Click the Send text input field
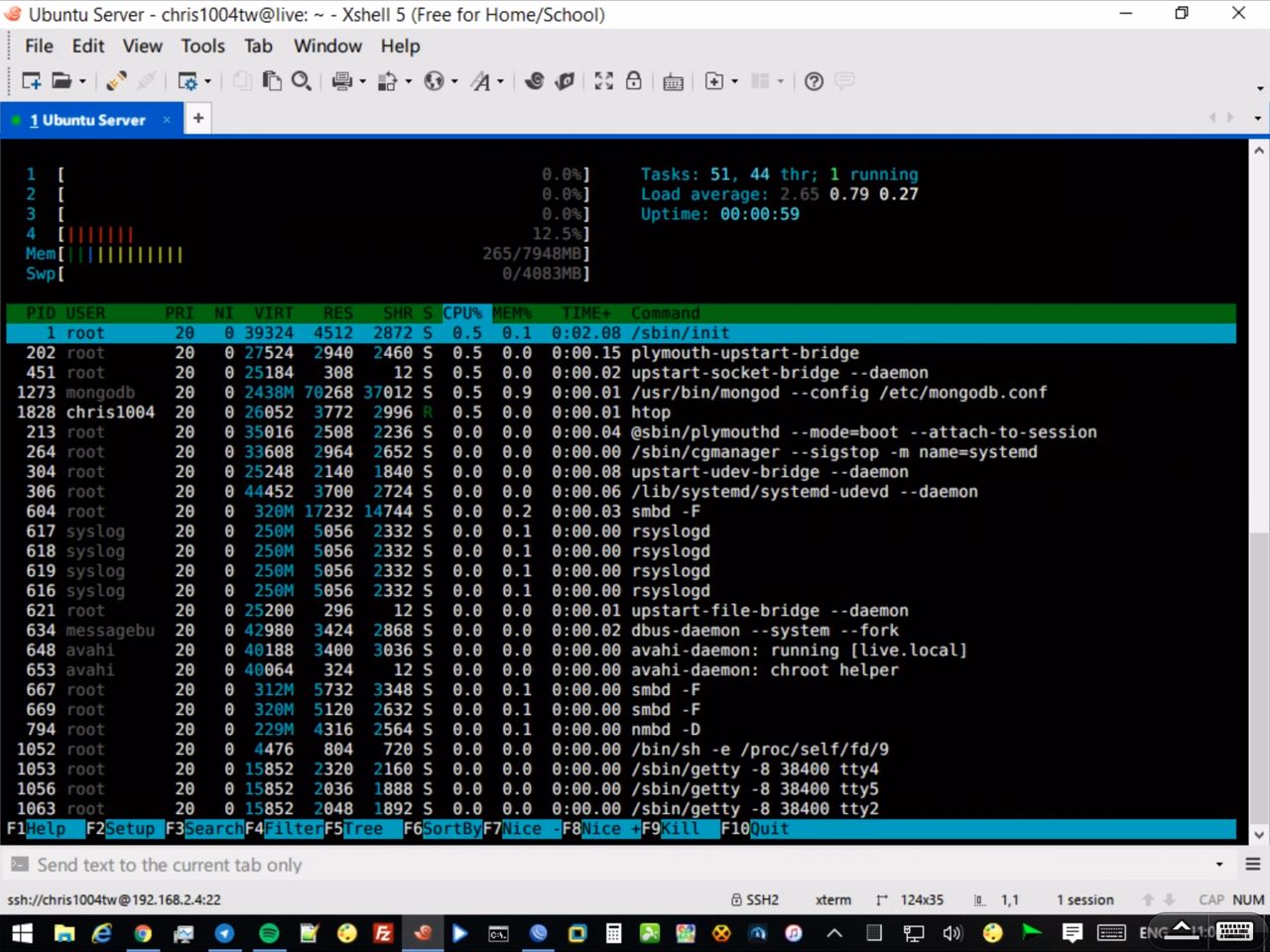The height and width of the screenshot is (952, 1270). click(x=595, y=865)
